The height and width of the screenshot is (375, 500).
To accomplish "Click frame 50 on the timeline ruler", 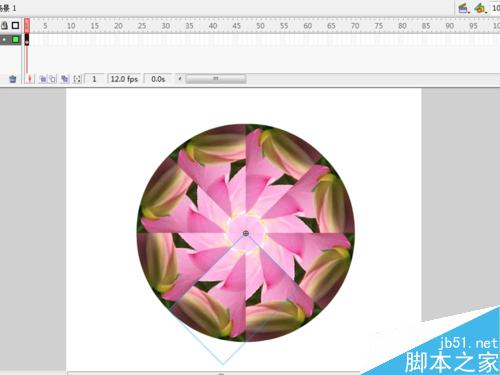I will click(x=260, y=26).
